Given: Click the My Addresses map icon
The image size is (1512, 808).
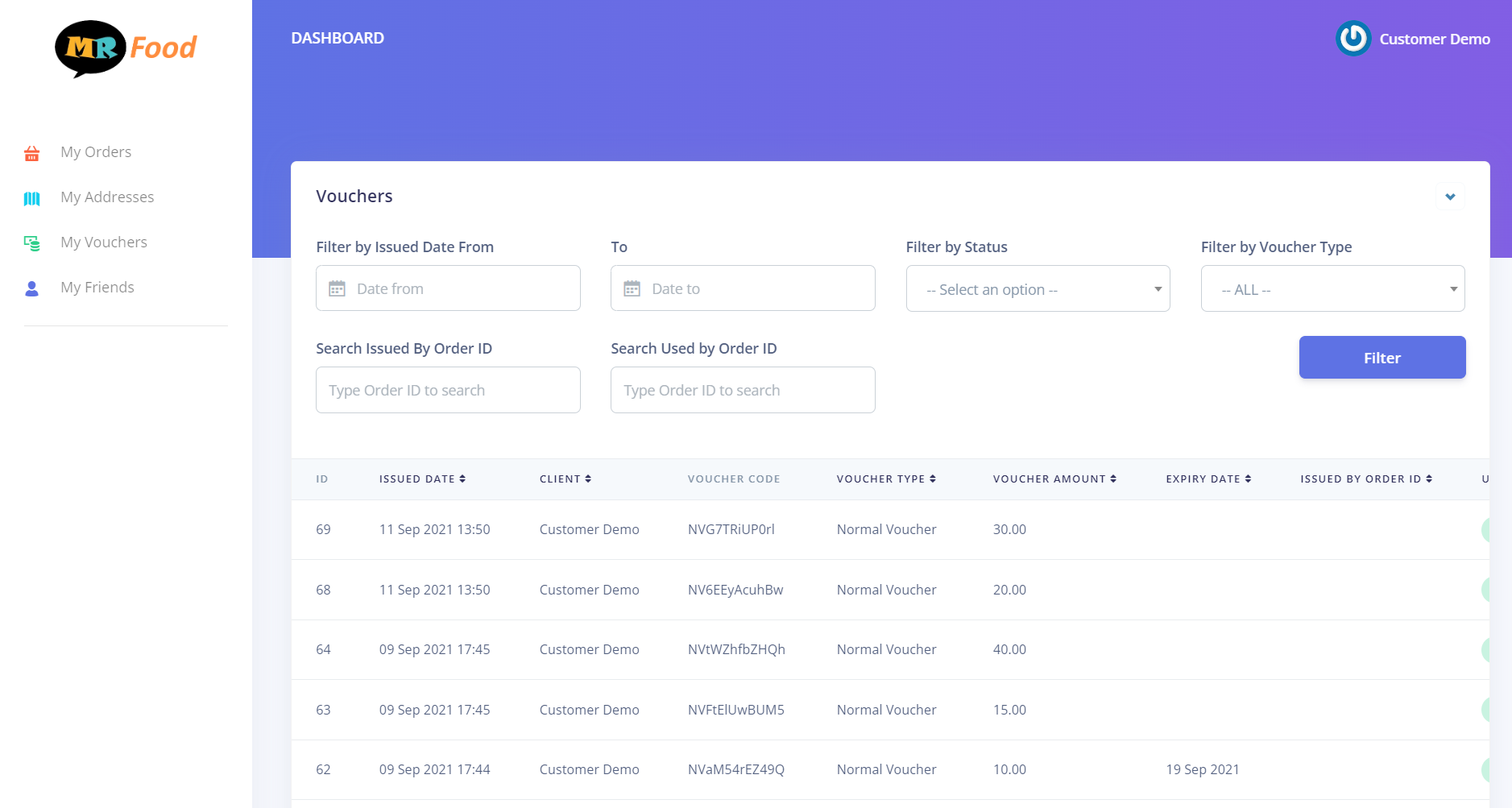Looking at the screenshot, I should tap(32, 198).
